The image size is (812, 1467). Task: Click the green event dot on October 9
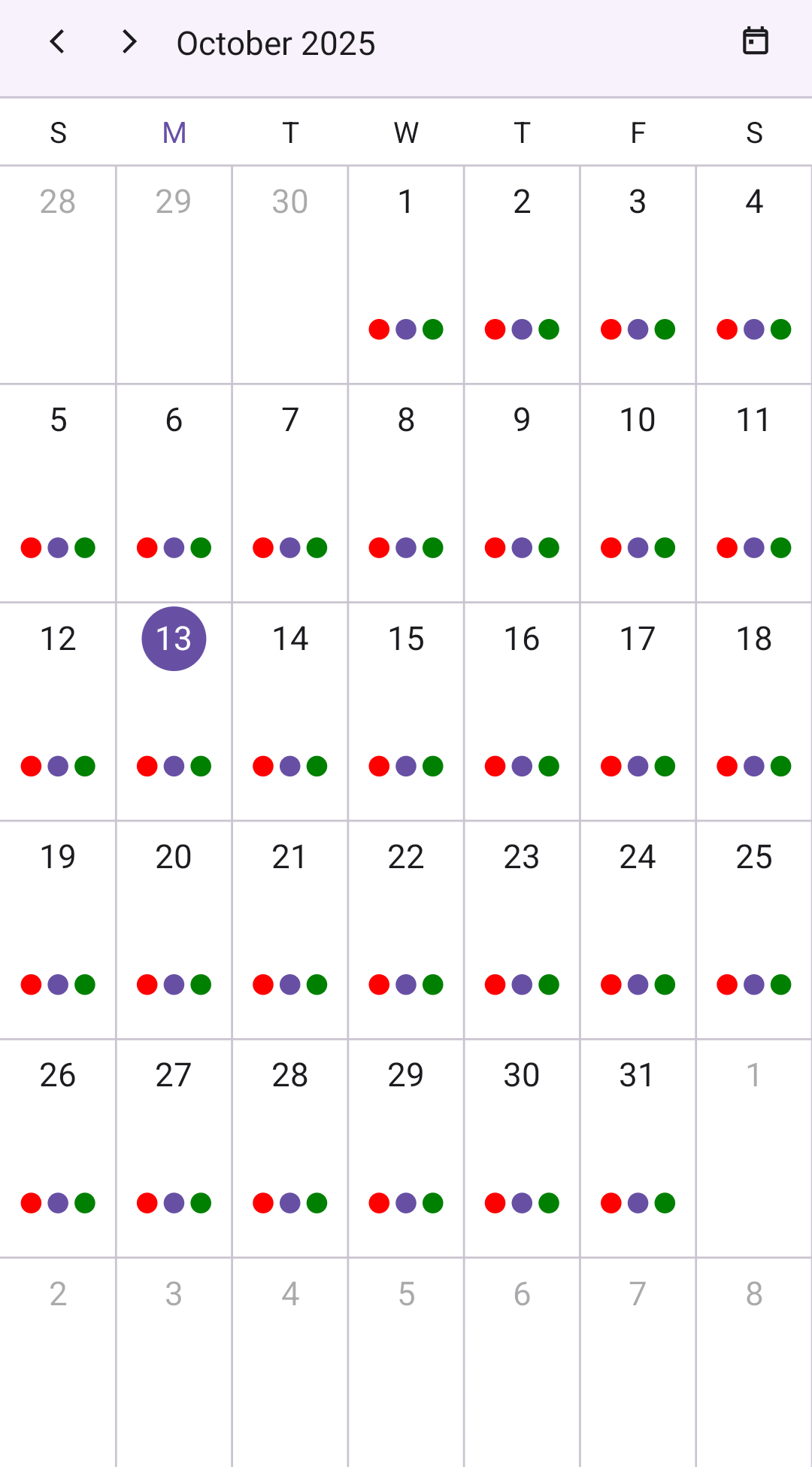point(549,548)
